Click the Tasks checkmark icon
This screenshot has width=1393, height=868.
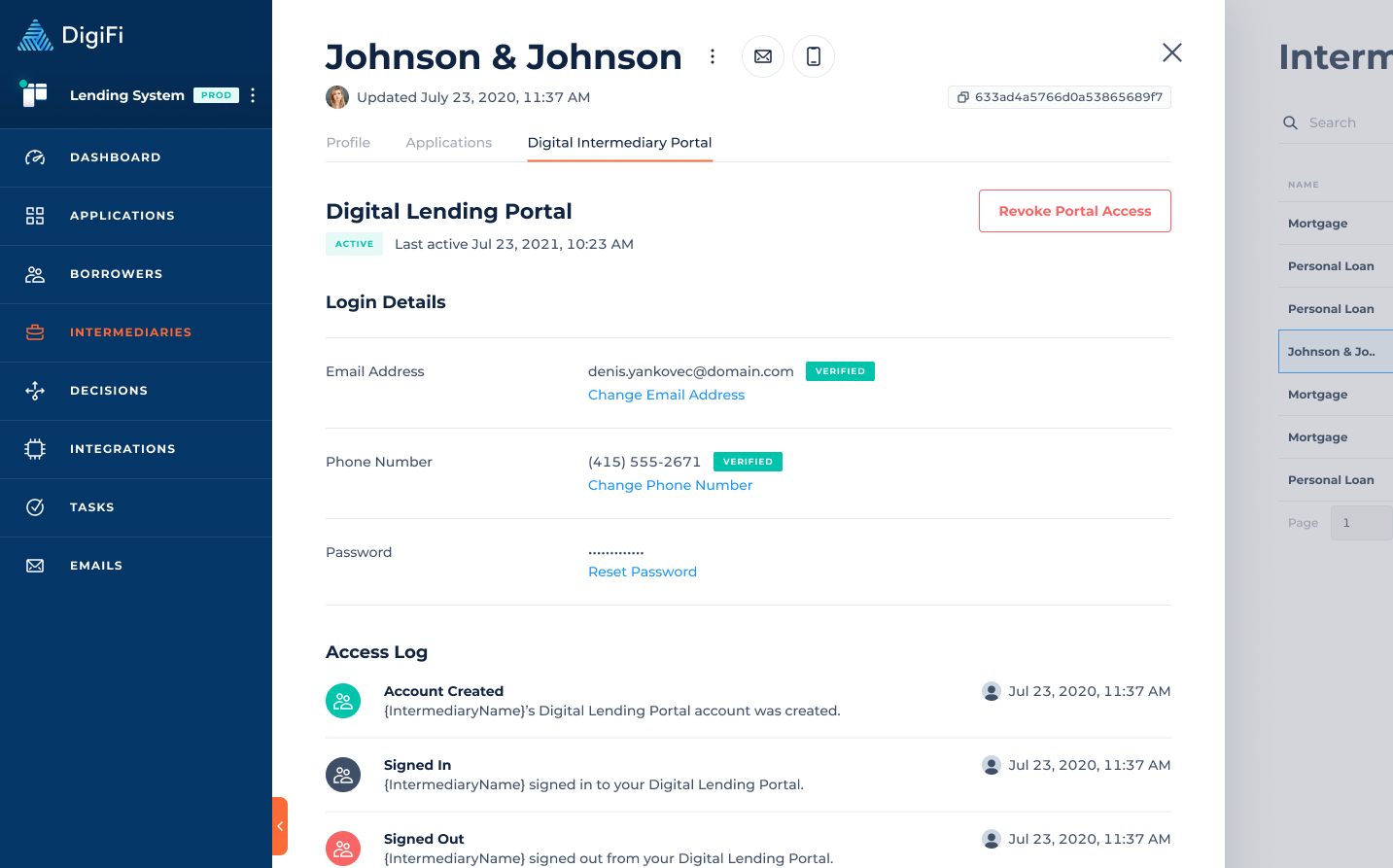pyautogui.click(x=35, y=507)
